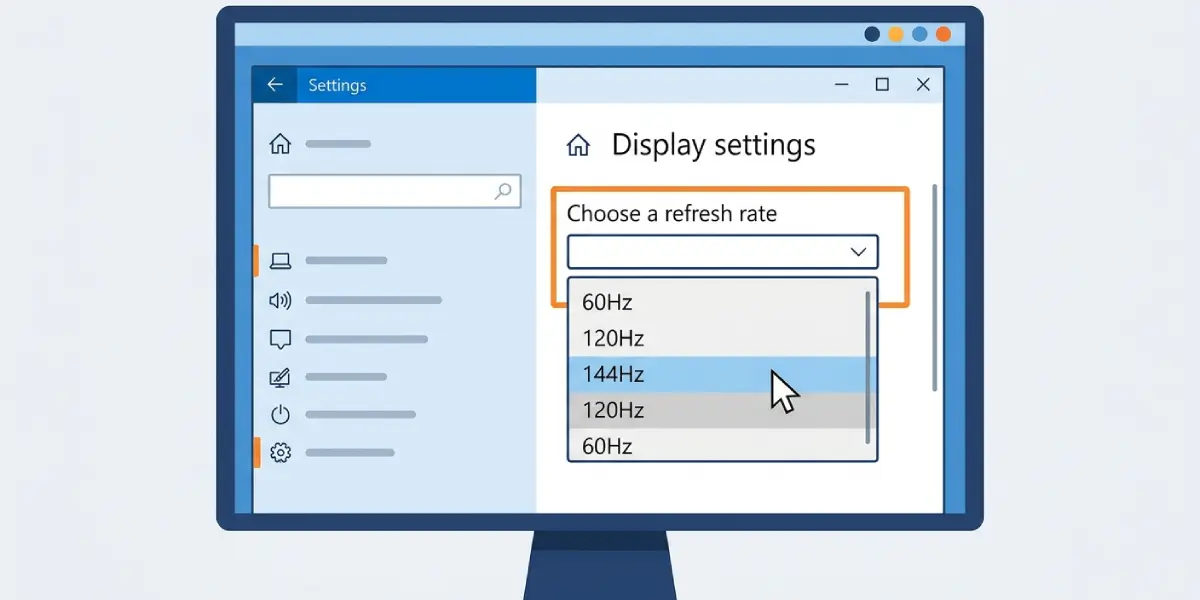Focus the Settings search field

(395, 191)
